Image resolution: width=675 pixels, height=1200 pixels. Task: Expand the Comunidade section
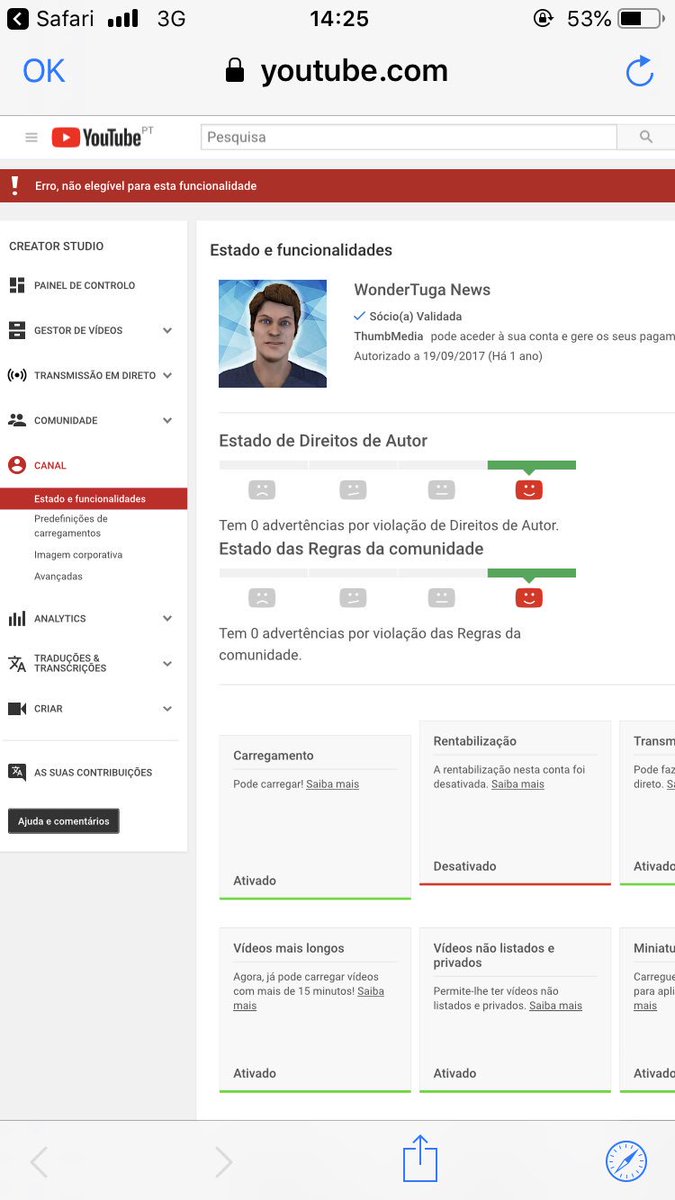(x=167, y=421)
